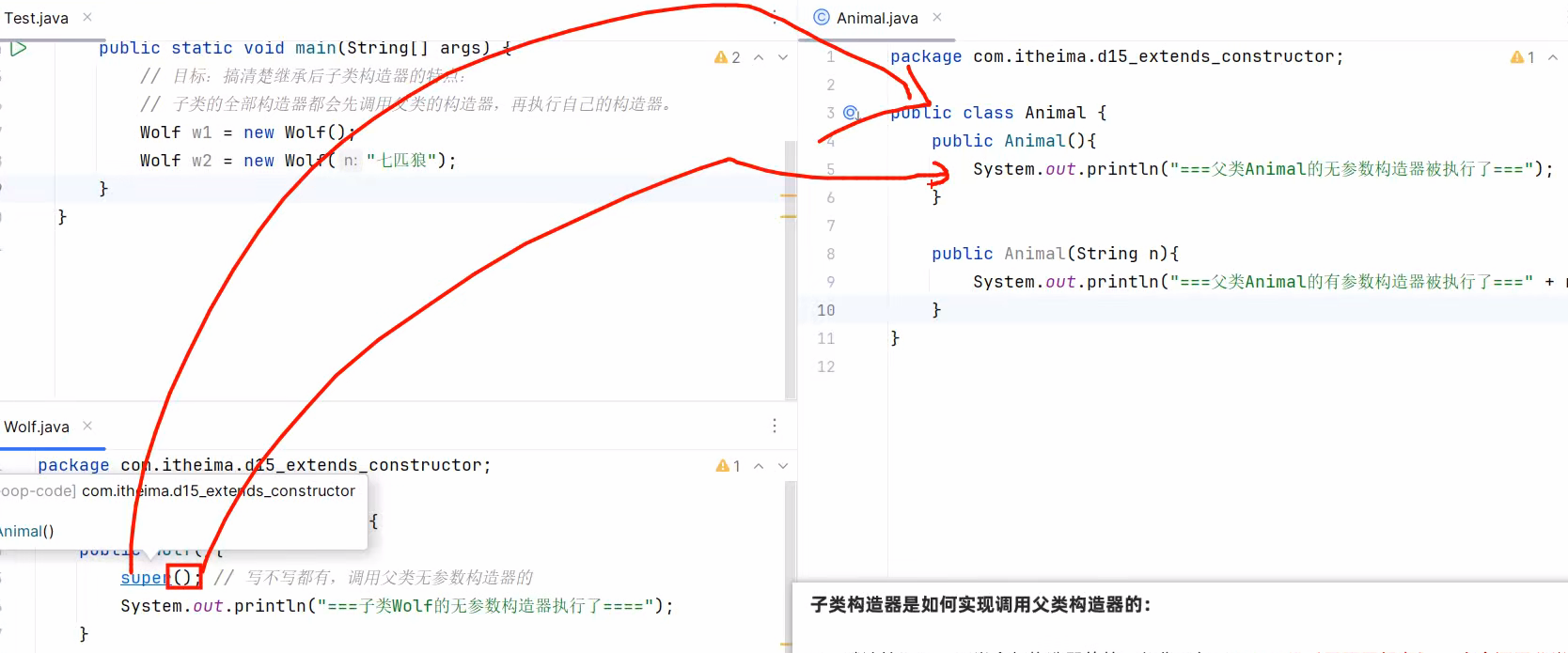Open Wolf.java tab options menu
Viewport: 1568px width, 653px height.
coord(775,426)
